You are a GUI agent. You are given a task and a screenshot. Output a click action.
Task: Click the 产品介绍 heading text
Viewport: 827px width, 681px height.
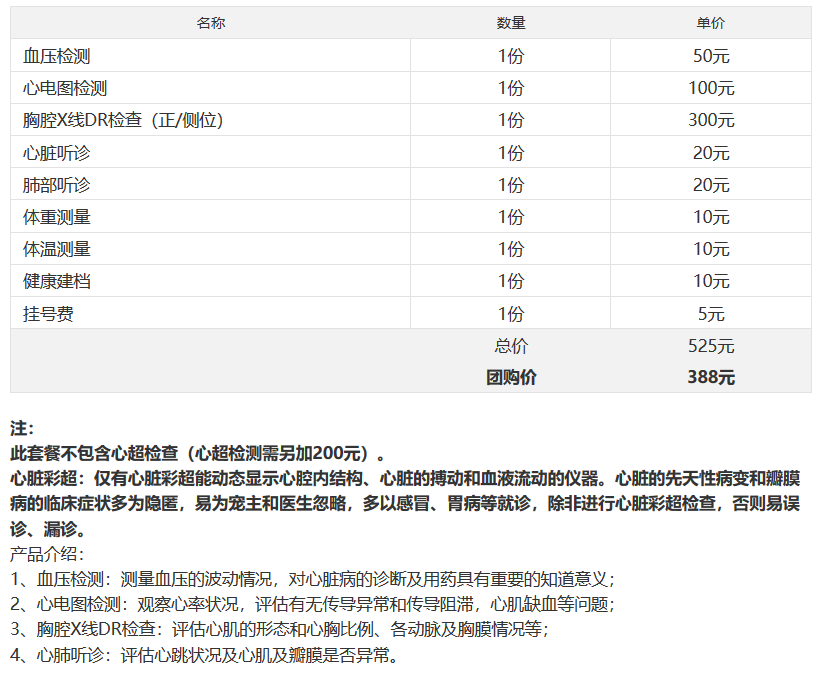click(47, 554)
